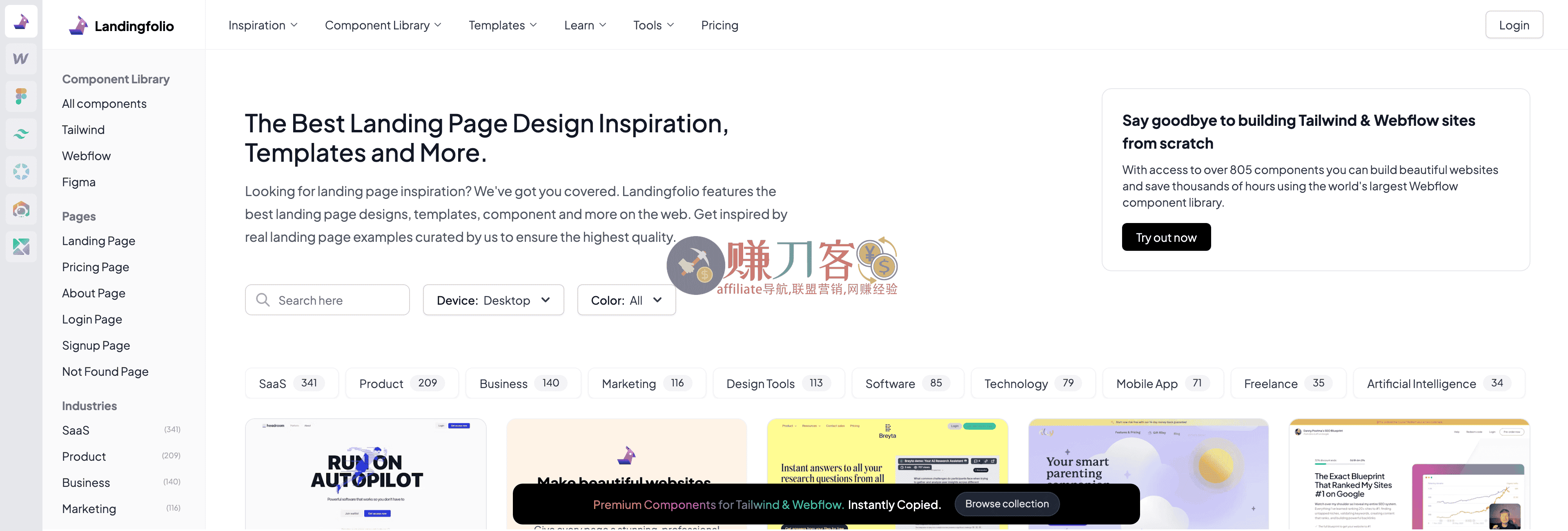Image resolution: width=1568 pixels, height=531 pixels.
Task: Open Webflow in sidebar component library
Action: [87, 156]
